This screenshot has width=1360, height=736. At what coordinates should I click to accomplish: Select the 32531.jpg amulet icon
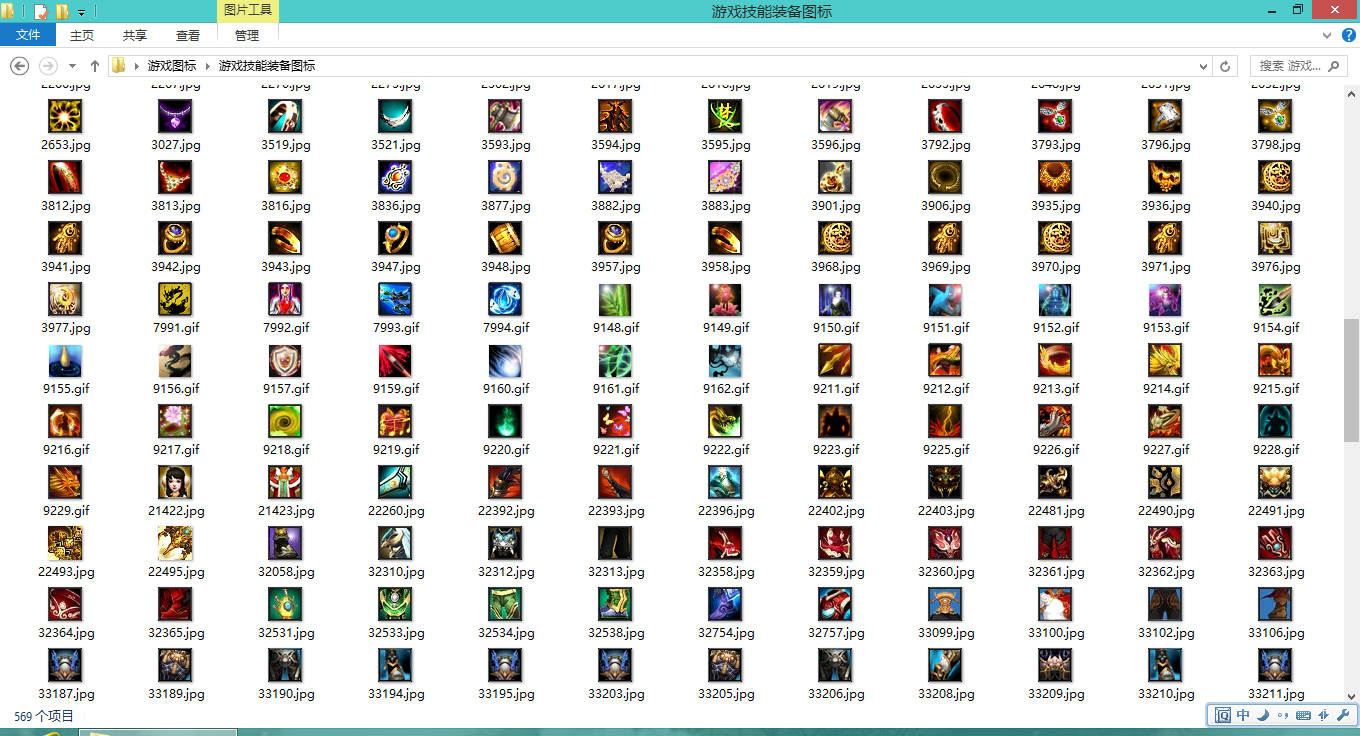tap(285, 605)
